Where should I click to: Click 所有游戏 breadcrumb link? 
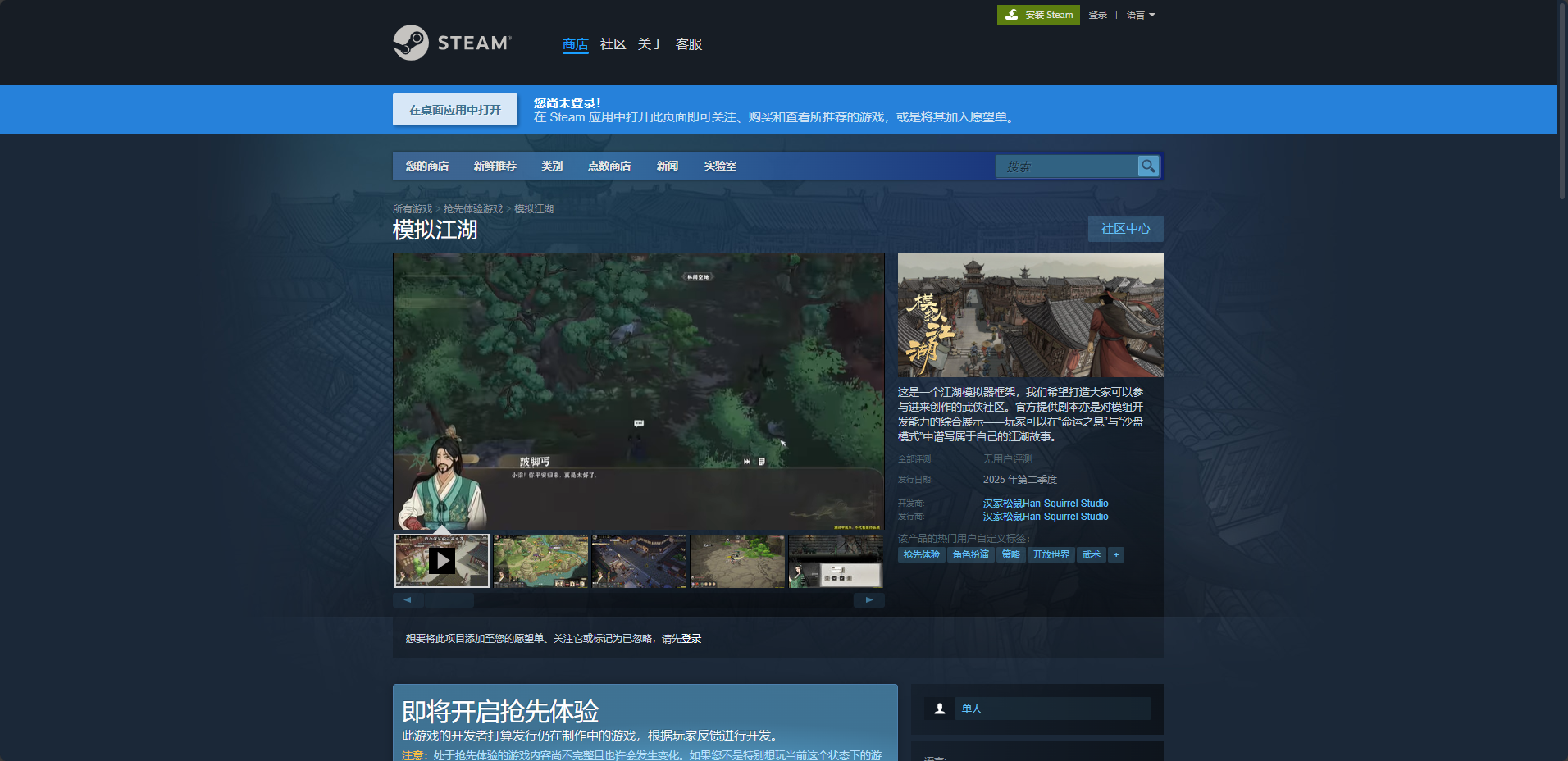pyautogui.click(x=412, y=209)
